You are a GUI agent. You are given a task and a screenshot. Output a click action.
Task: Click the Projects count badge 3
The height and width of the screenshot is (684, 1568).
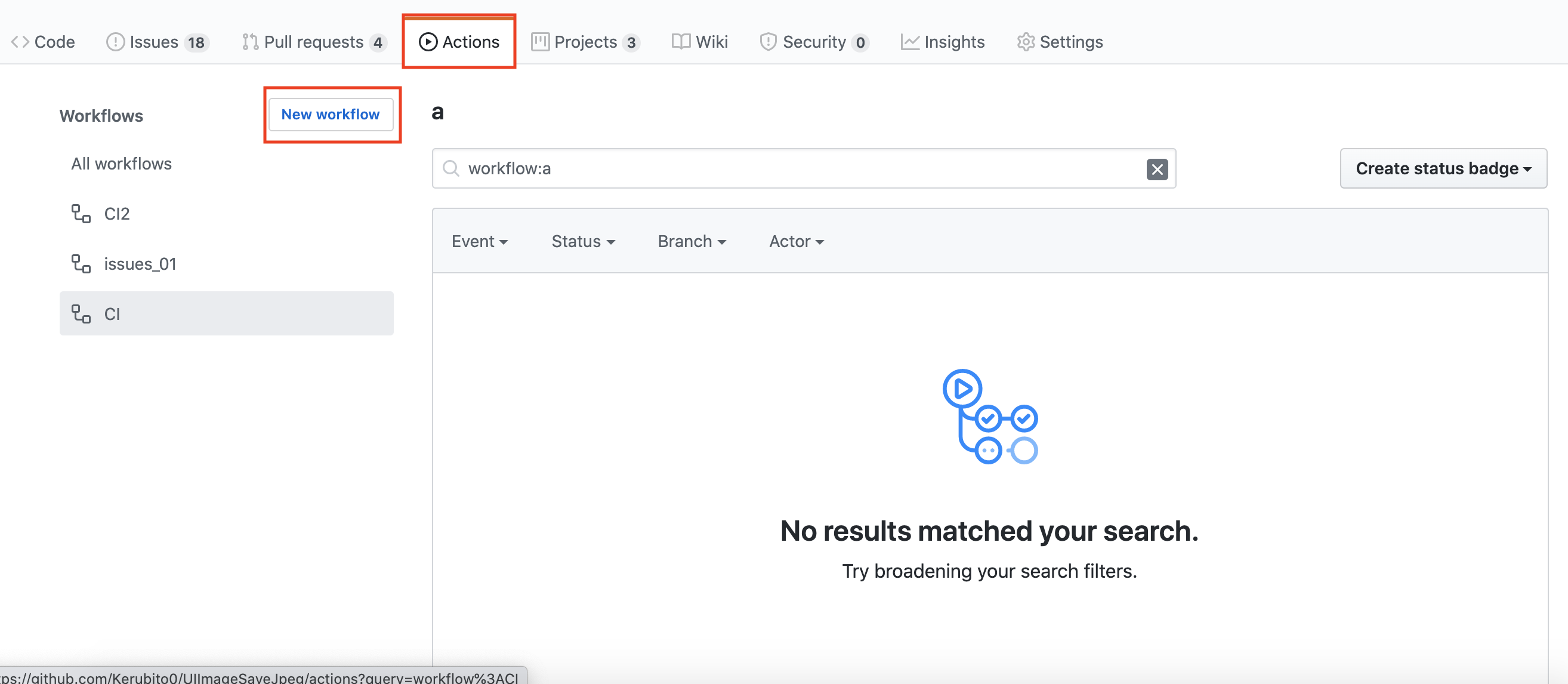click(631, 42)
